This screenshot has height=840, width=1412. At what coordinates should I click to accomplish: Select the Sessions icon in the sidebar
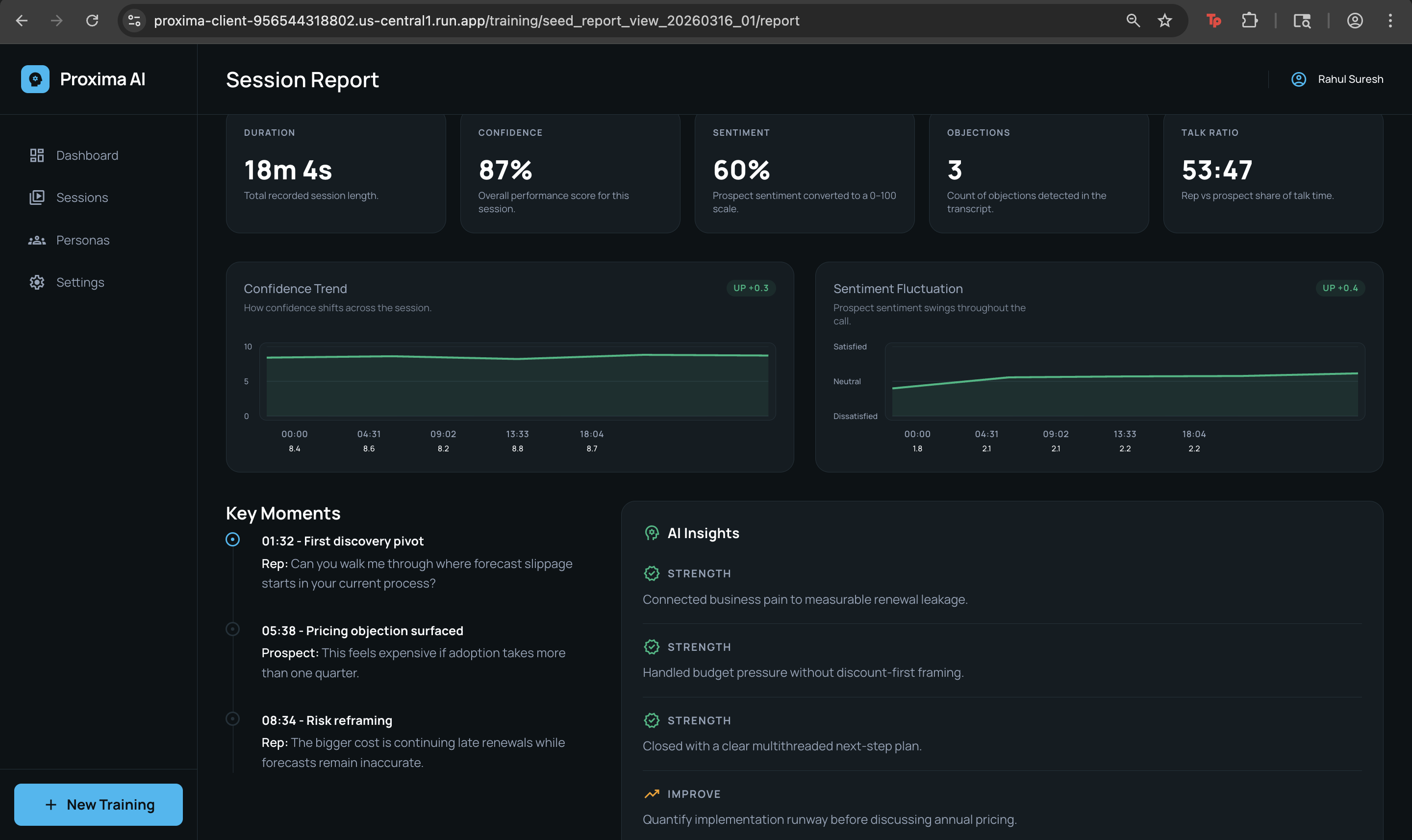pyautogui.click(x=37, y=197)
